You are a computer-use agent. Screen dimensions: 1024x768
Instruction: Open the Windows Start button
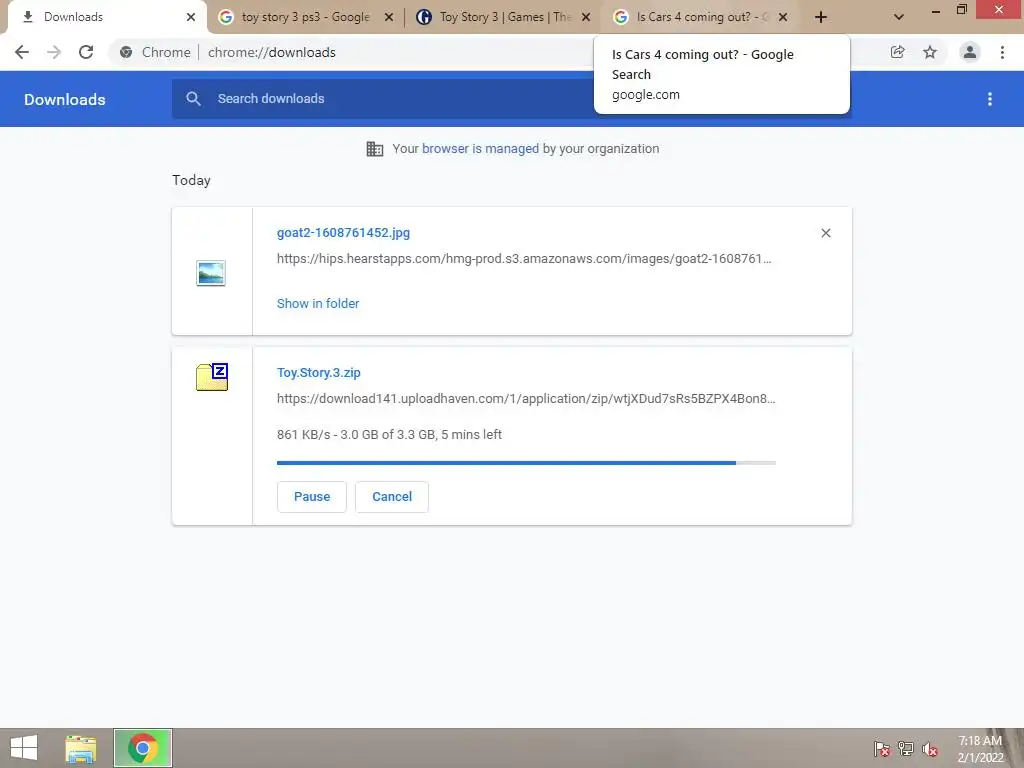[x=24, y=748]
